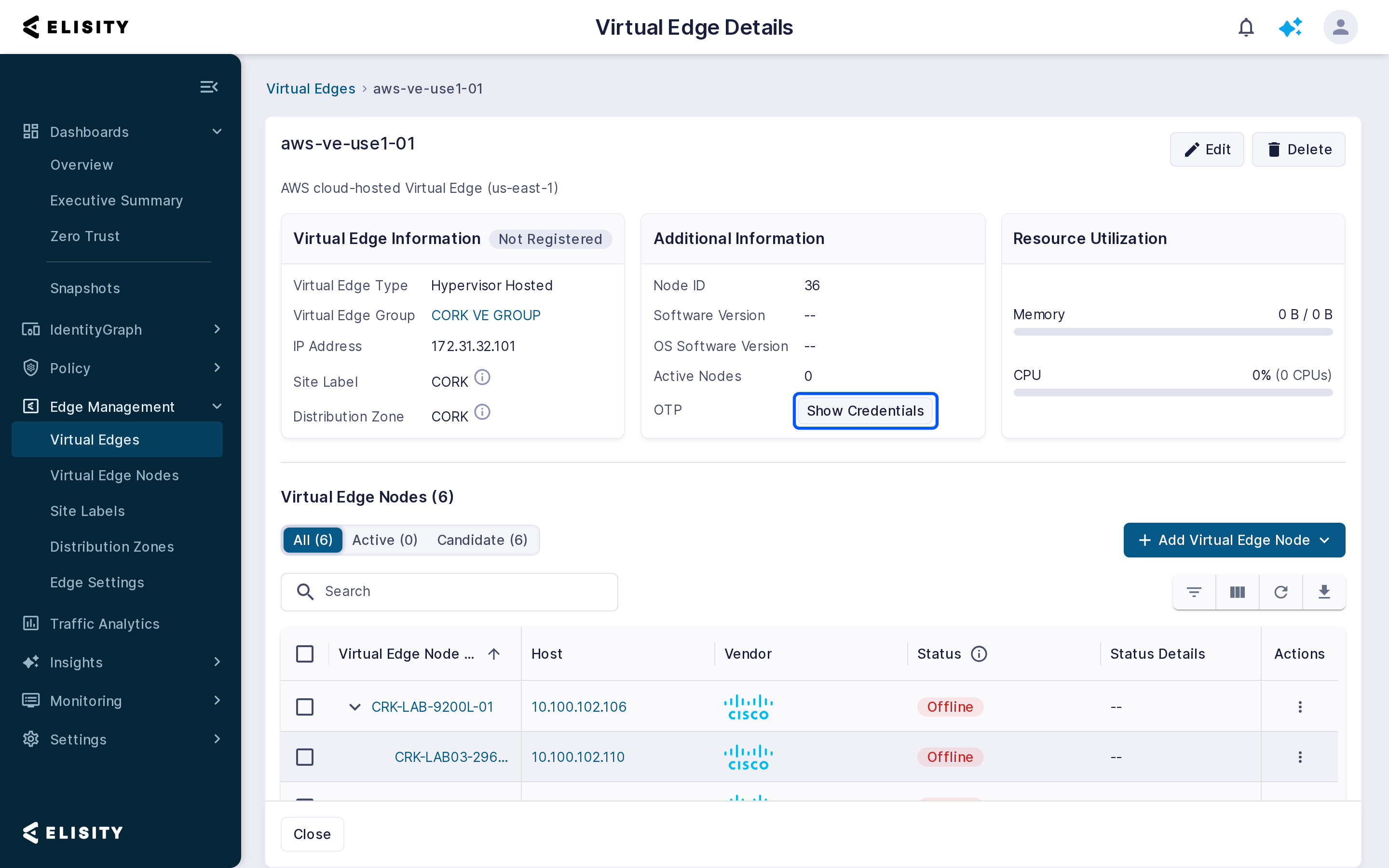The height and width of the screenshot is (868, 1389).
Task: Click the table filter icon
Action: pos(1194,592)
